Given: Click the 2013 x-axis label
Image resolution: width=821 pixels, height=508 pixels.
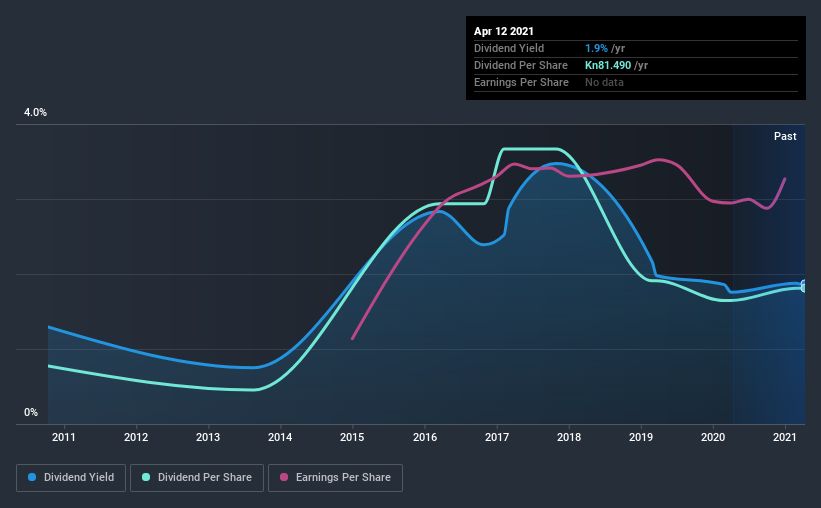Looking at the screenshot, I should pyautogui.click(x=208, y=437).
